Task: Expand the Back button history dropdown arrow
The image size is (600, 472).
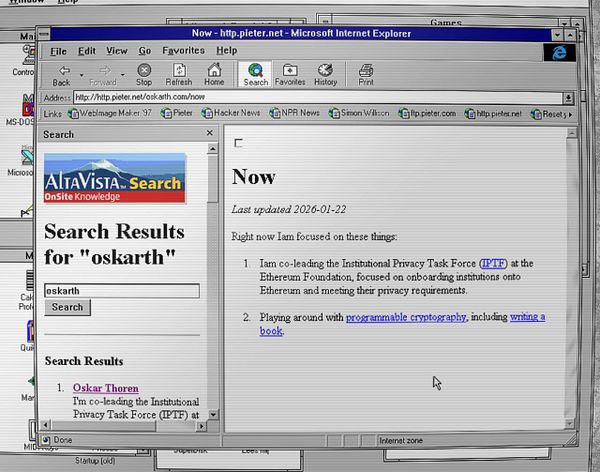Action: click(82, 75)
